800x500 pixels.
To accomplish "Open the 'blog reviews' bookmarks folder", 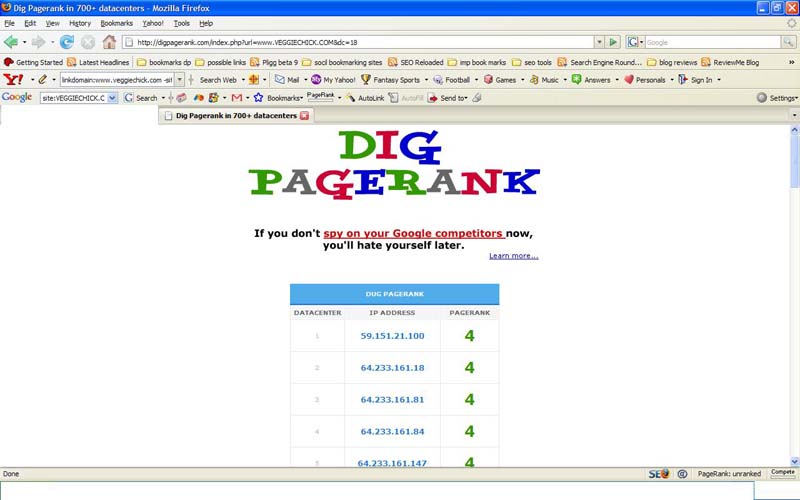I will point(671,62).
